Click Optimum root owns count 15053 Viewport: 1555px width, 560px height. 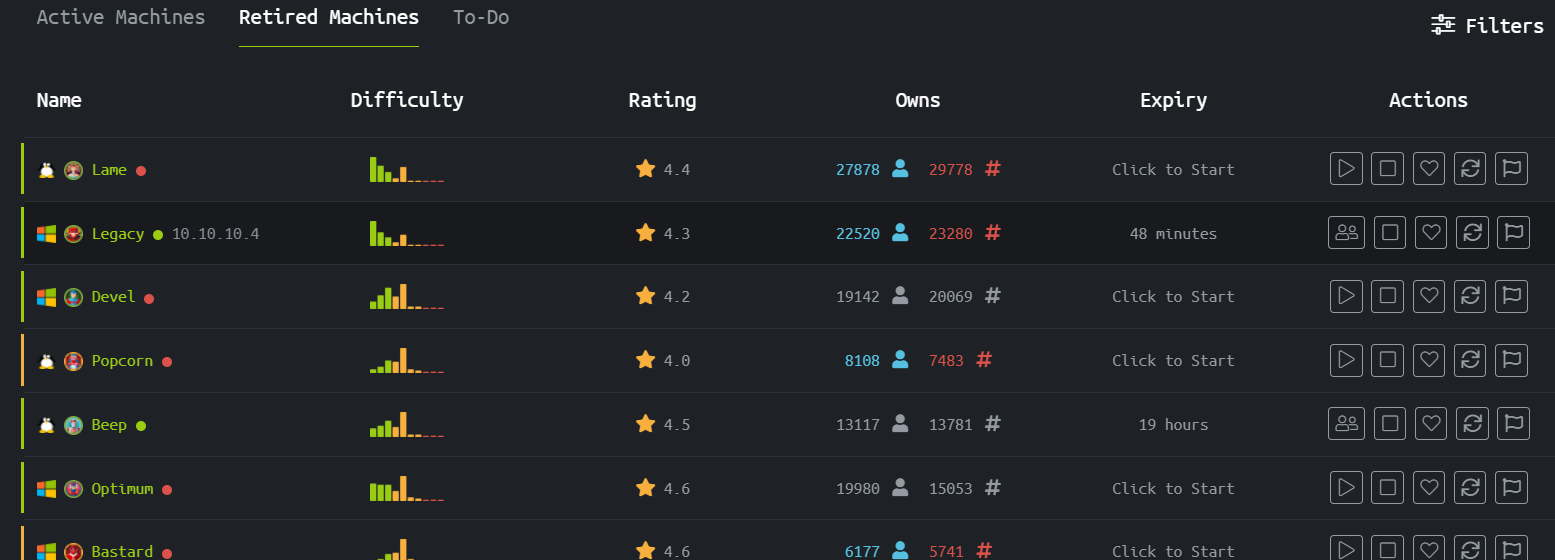click(950, 489)
